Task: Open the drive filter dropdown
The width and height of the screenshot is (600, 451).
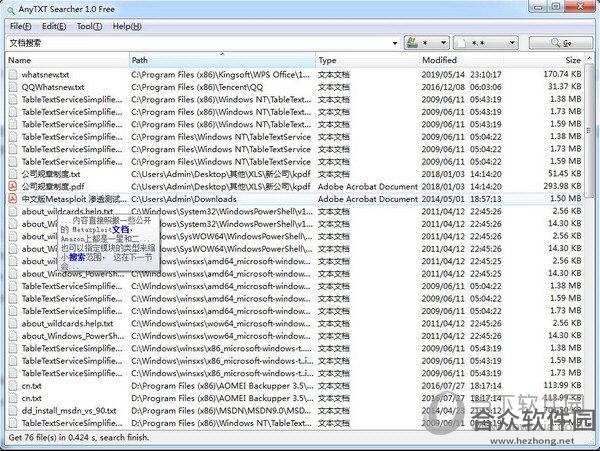Action: (x=426, y=43)
